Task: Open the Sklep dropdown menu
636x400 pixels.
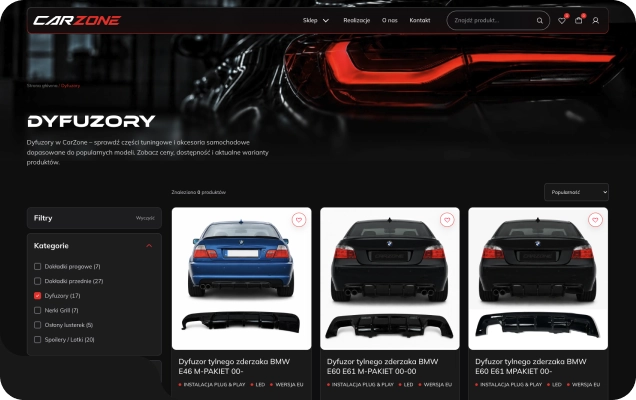Action: (316, 20)
